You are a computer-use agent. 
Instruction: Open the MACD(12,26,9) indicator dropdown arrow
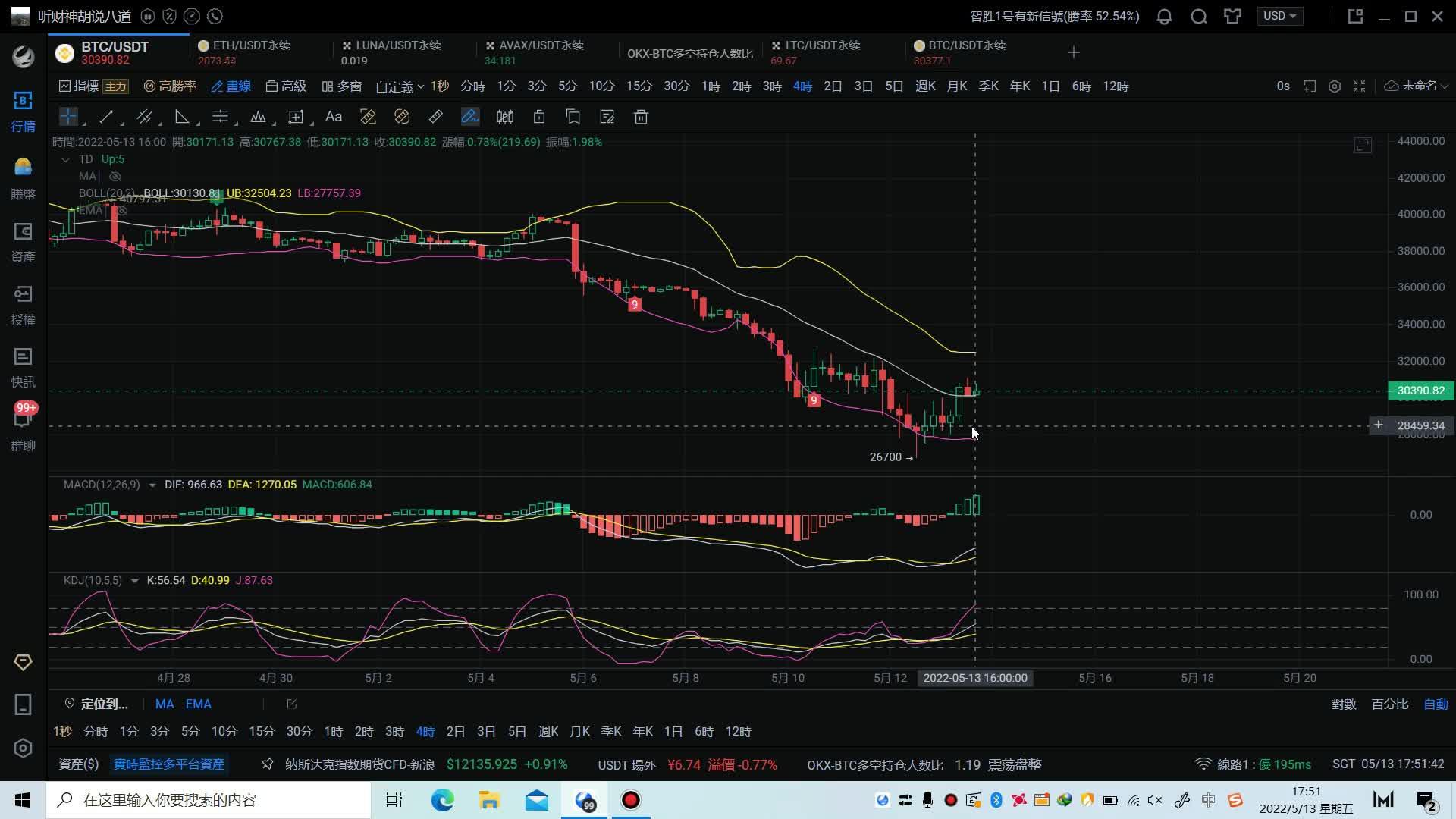[152, 485]
